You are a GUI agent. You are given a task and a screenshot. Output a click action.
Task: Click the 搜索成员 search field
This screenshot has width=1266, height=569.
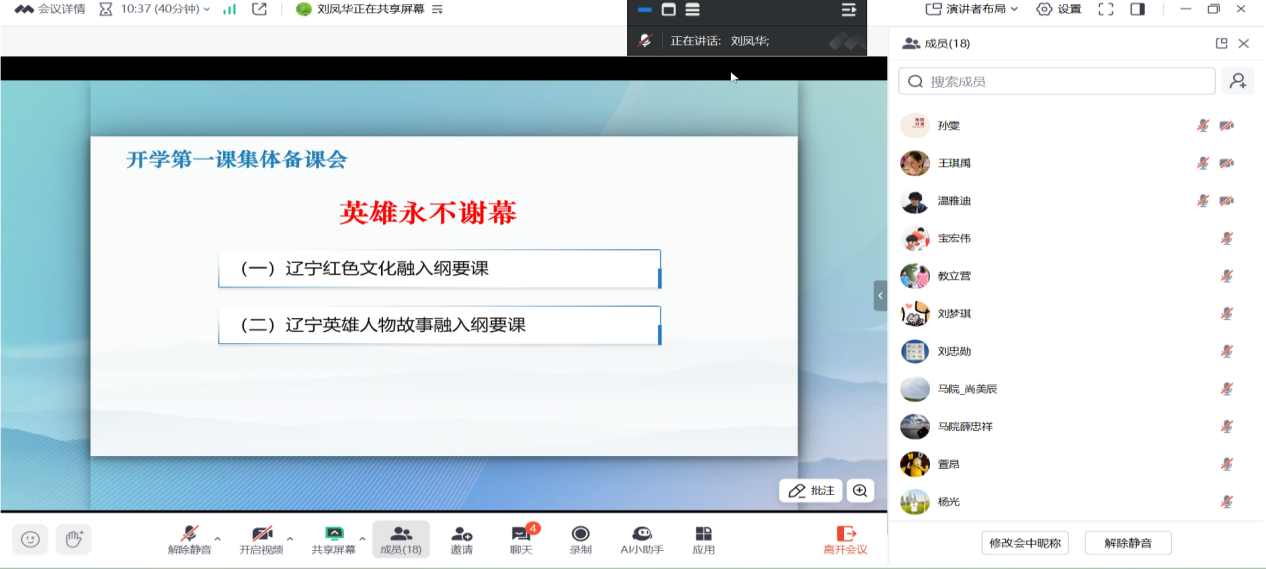click(x=1057, y=81)
